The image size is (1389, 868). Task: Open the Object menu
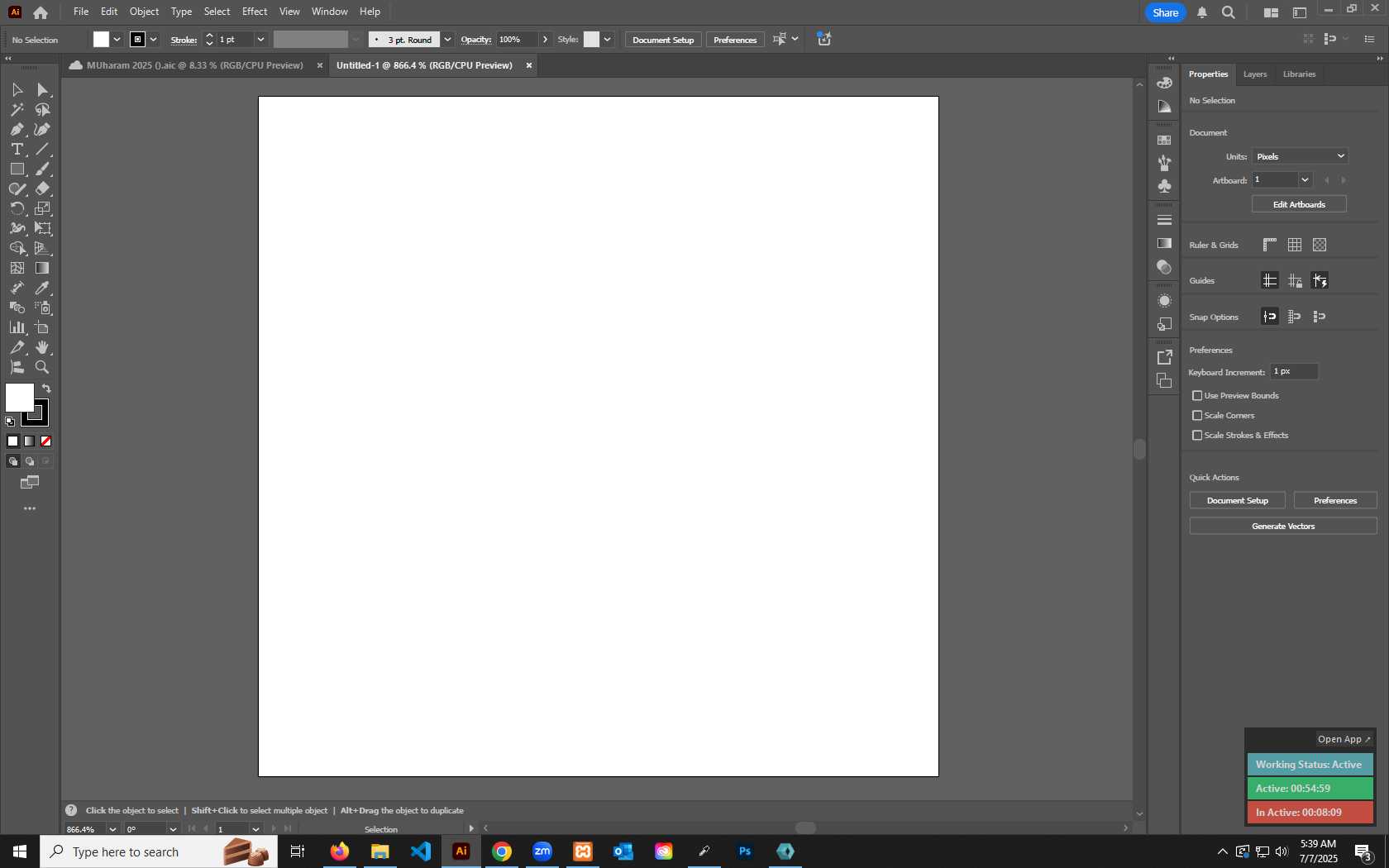[144, 12]
